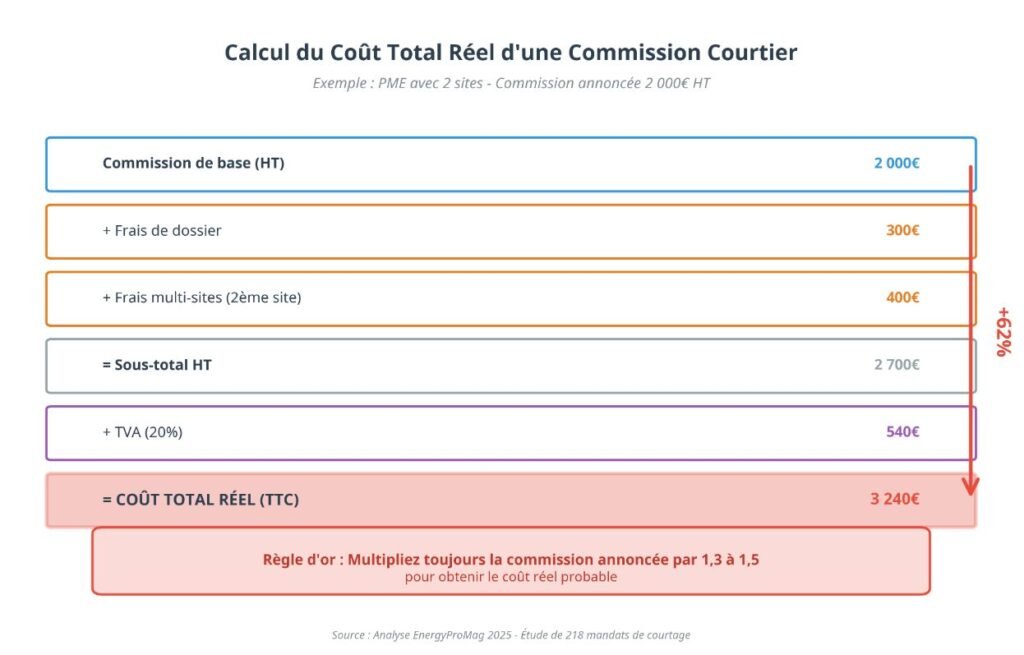Click the 3 240€ red total amount
This screenshot has width=1024, height=655.
[896, 499]
